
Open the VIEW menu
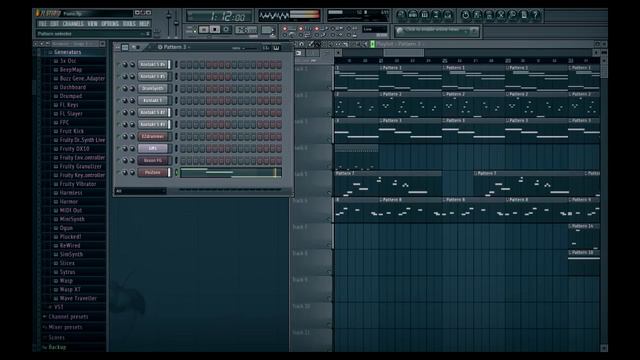92,24
